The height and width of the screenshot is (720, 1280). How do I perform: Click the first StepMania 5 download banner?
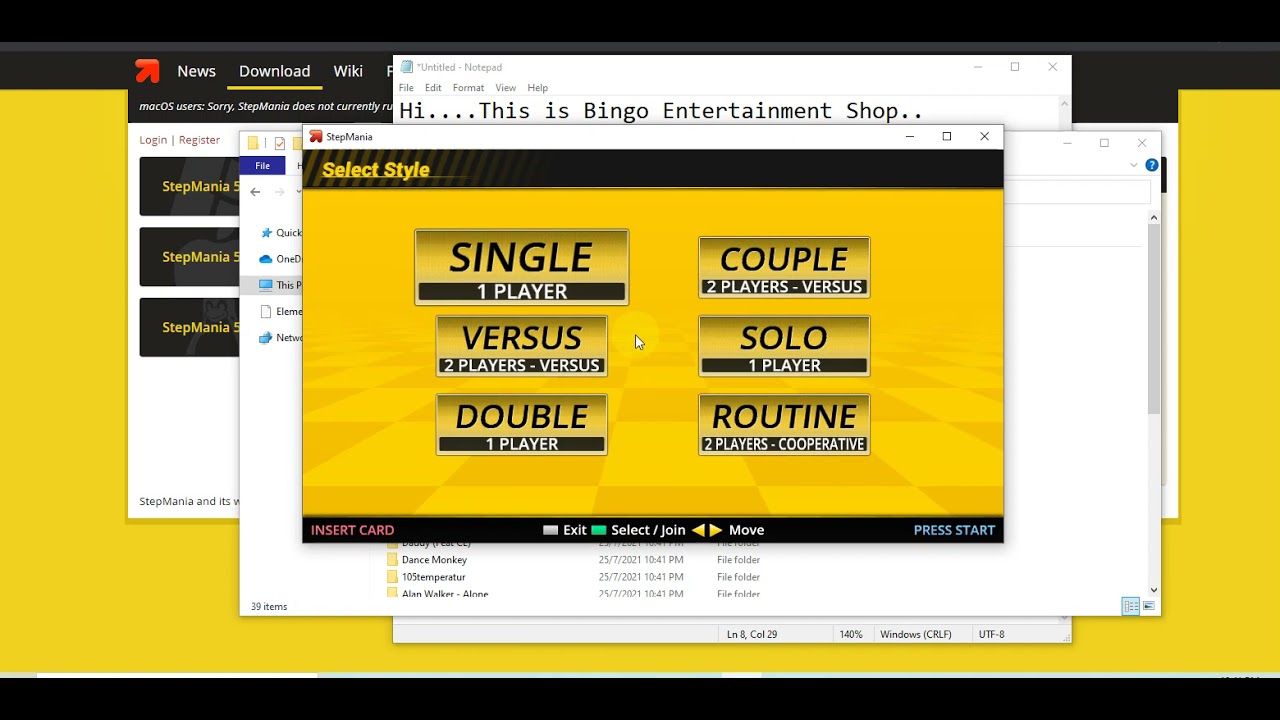point(190,186)
